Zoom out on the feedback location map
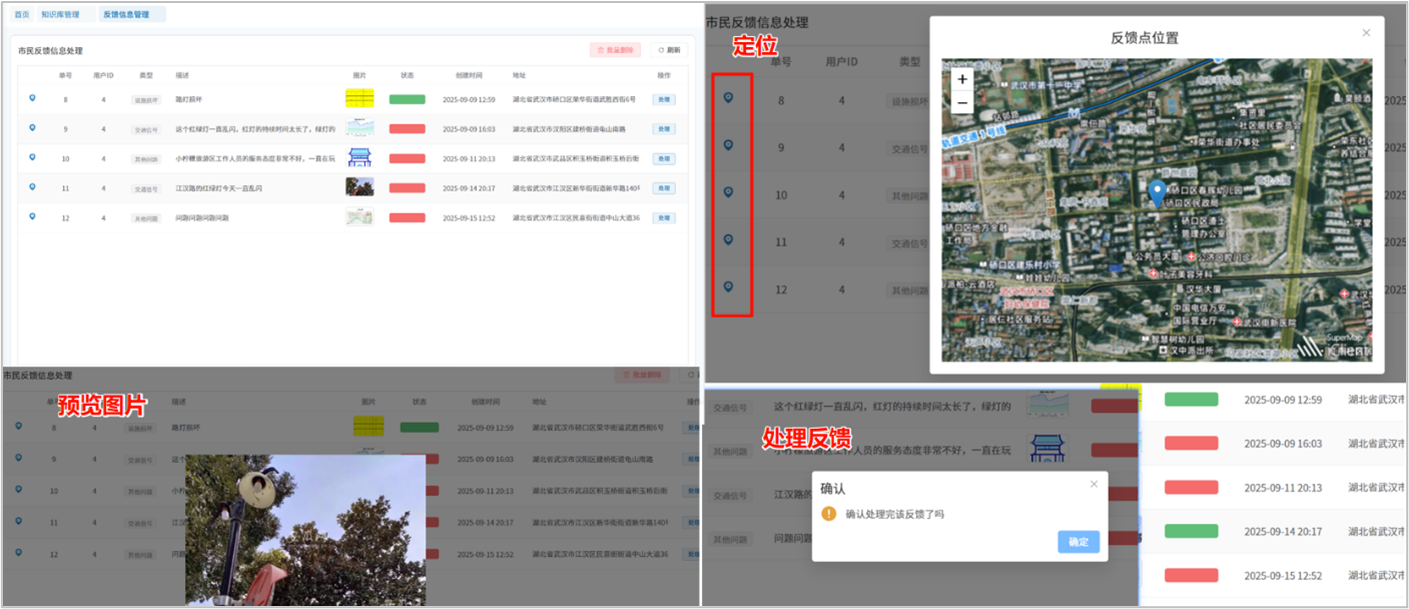The width and height of the screenshot is (1409, 609). (x=962, y=102)
